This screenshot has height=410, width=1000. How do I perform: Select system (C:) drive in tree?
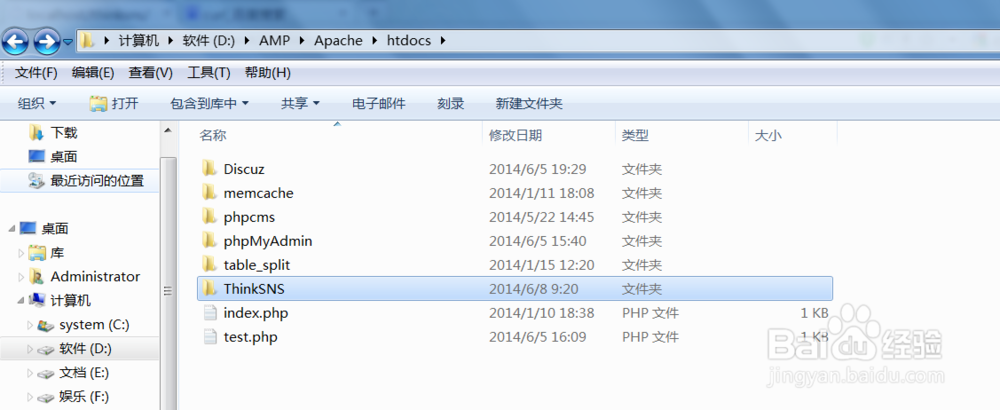(94, 325)
